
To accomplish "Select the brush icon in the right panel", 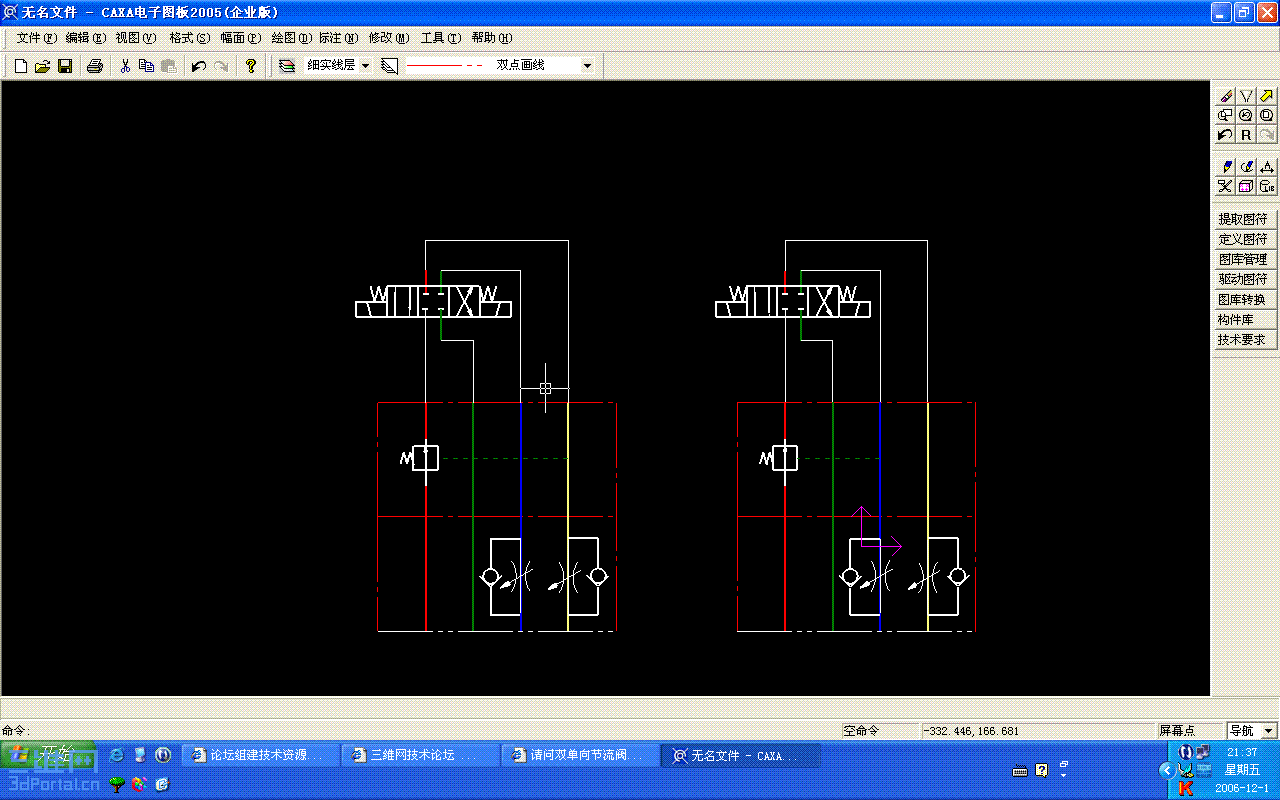I will point(1226,96).
